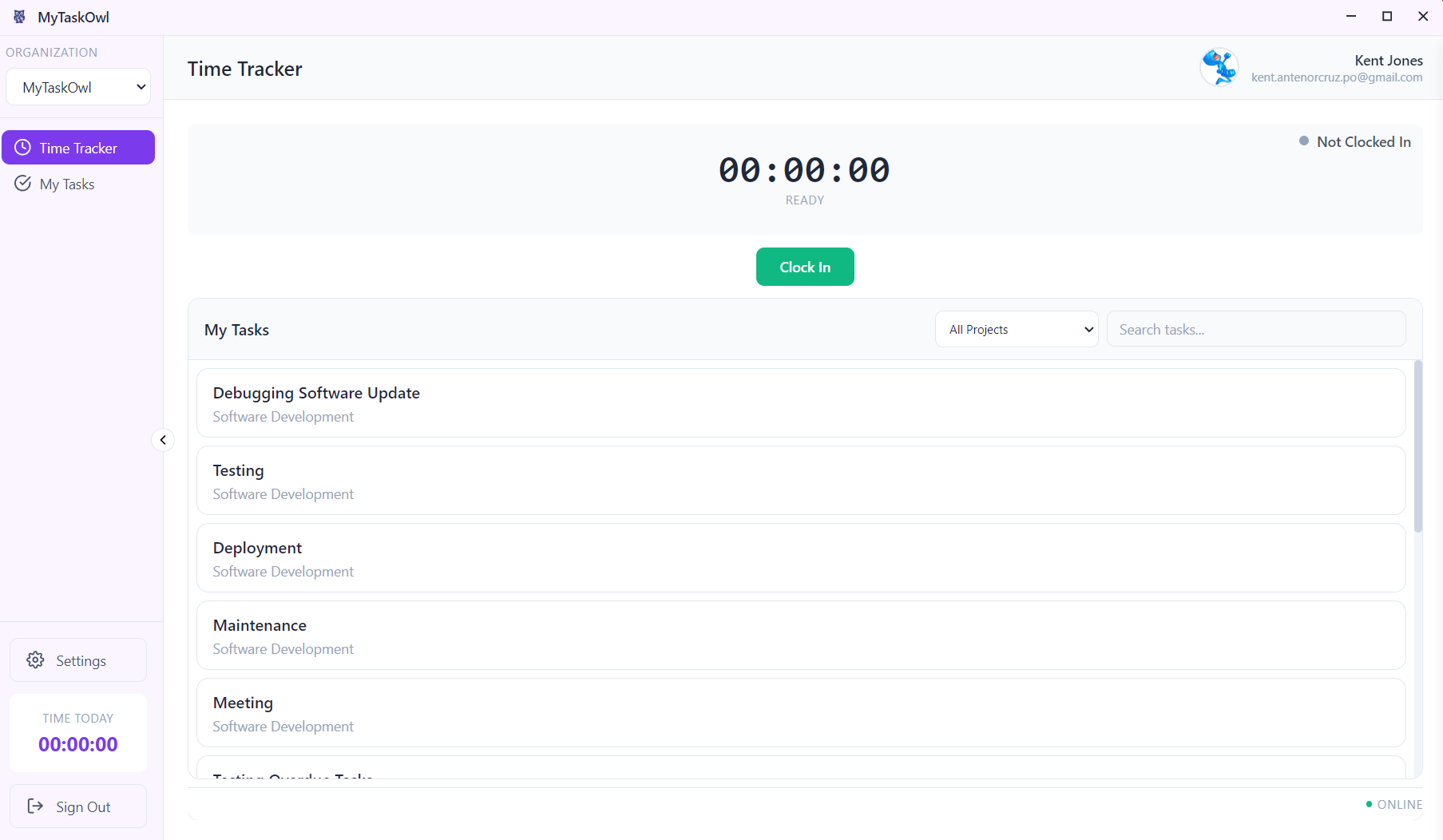
Task: Maximize the MyTaskOwl window
Action: pyautogui.click(x=1387, y=16)
